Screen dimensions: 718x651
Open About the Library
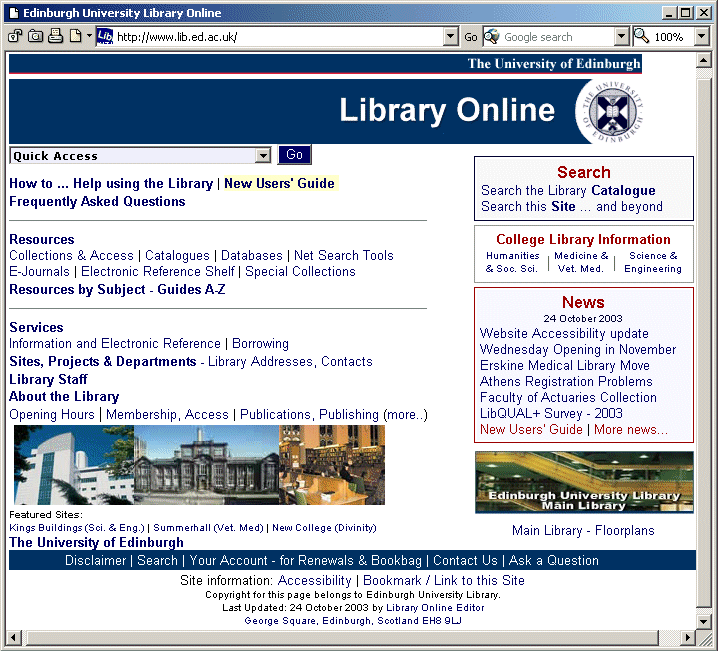(x=64, y=396)
